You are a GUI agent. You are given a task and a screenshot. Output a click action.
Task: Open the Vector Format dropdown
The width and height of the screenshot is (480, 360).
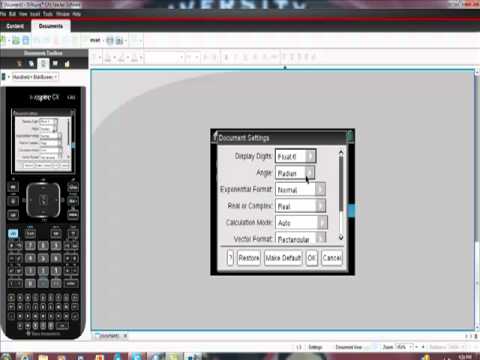click(300, 238)
